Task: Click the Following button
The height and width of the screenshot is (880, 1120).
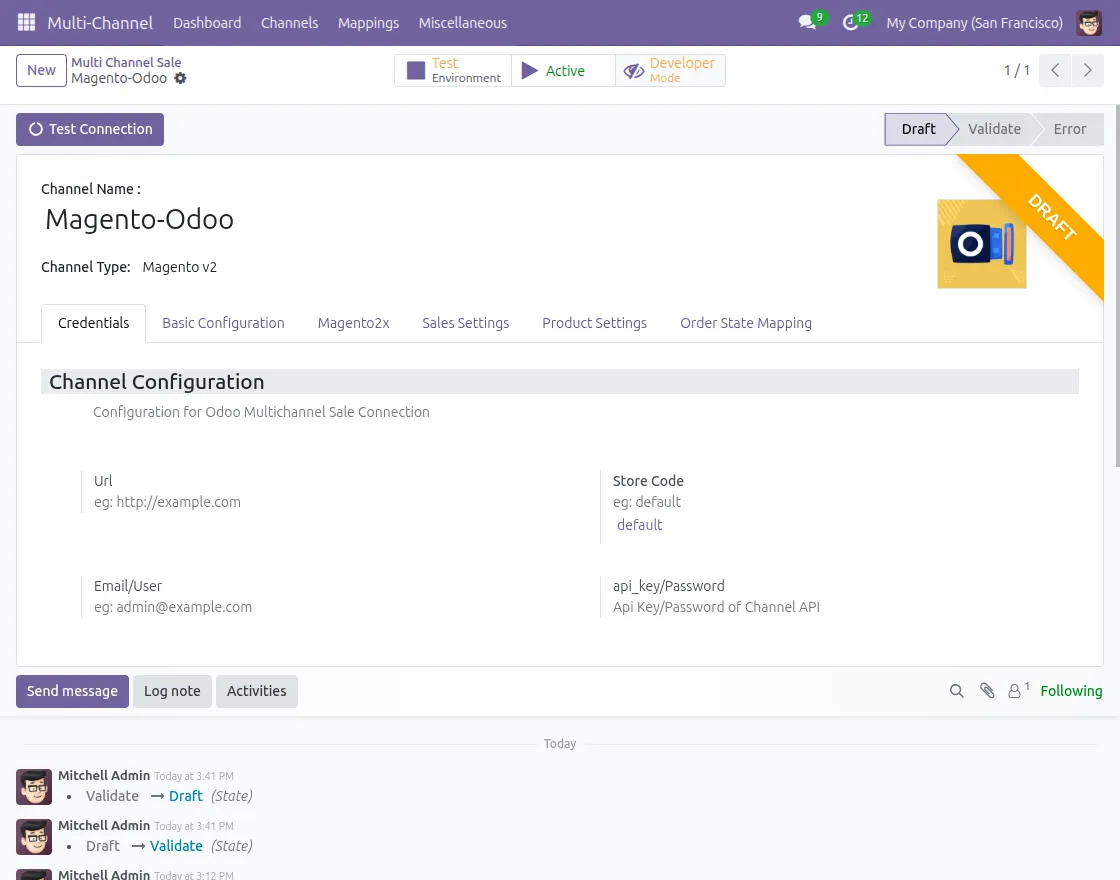Action: (x=1071, y=691)
